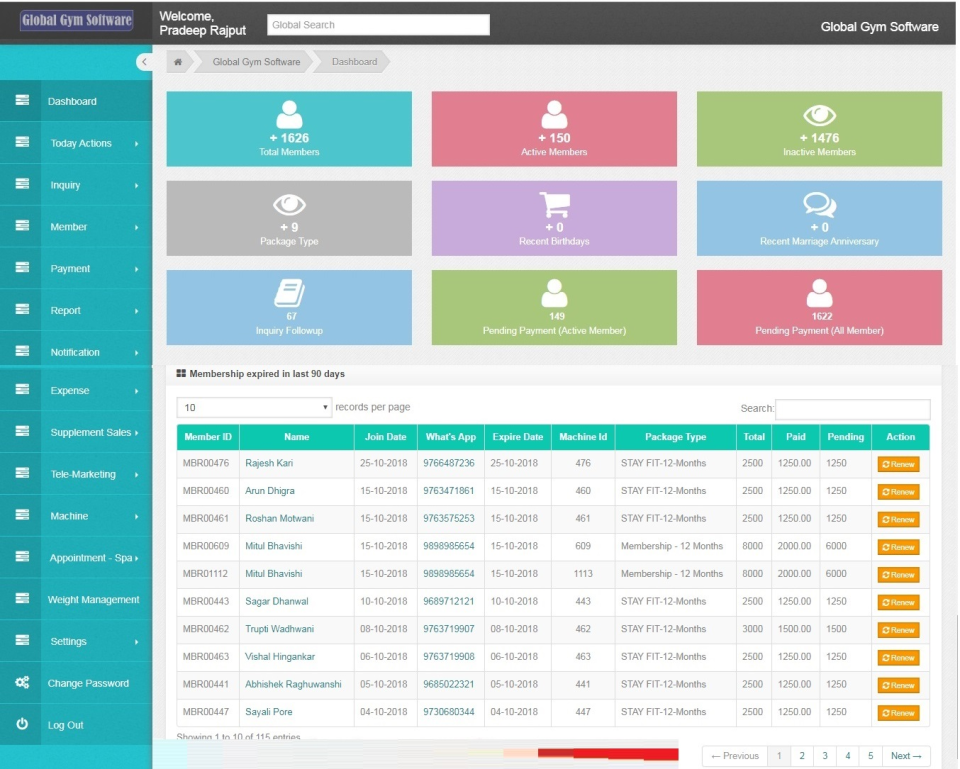Click the book icon on Inquiry Followup card
The image size is (960, 769).
point(290,293)
